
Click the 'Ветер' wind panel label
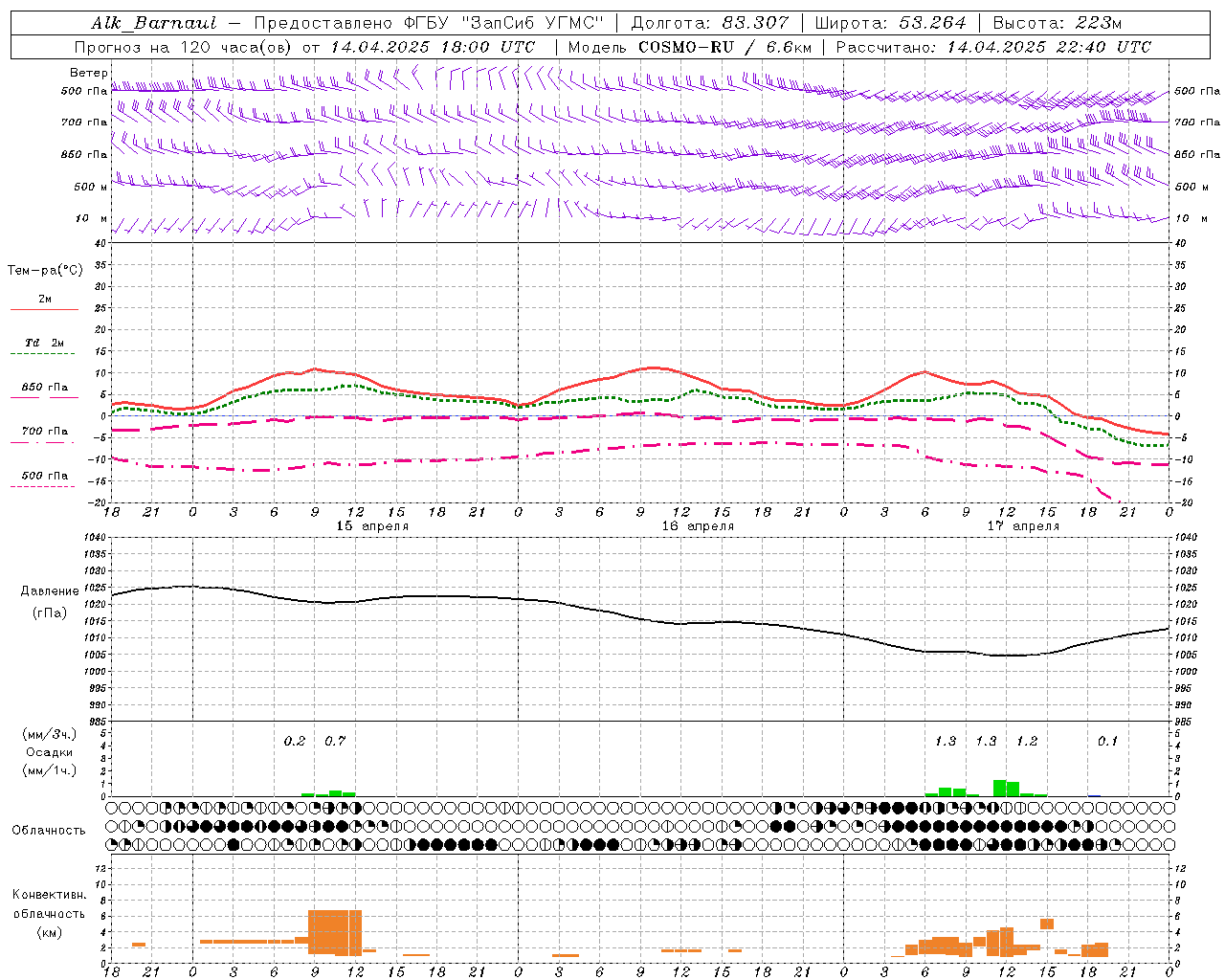pos(89,73)
